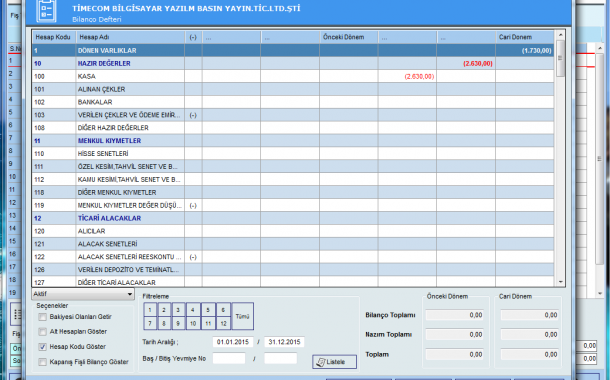Select the ALACAK SENETLERİ REESKONTU row
The image size is (610, 380).
click(293, 257)
